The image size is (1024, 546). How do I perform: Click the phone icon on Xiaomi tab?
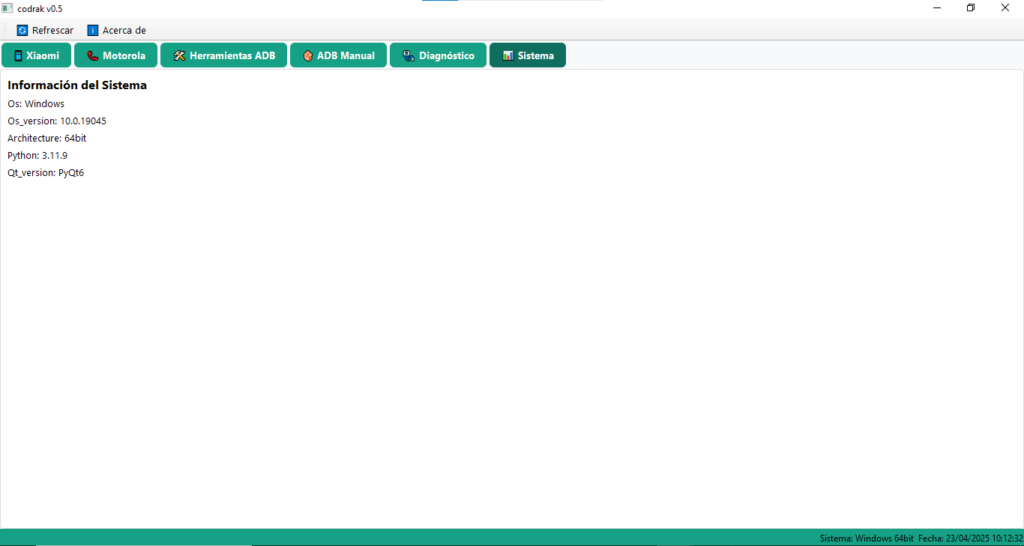pos(18,56)
